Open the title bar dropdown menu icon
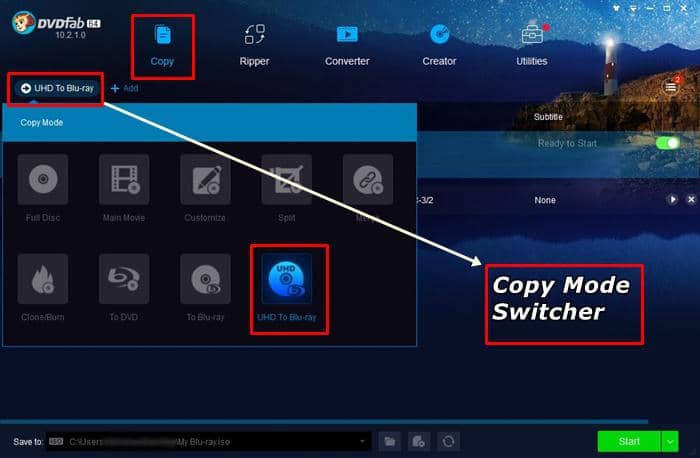Image resolution: width=700 pixels, height=458 pixels. [x=633, y=8]
